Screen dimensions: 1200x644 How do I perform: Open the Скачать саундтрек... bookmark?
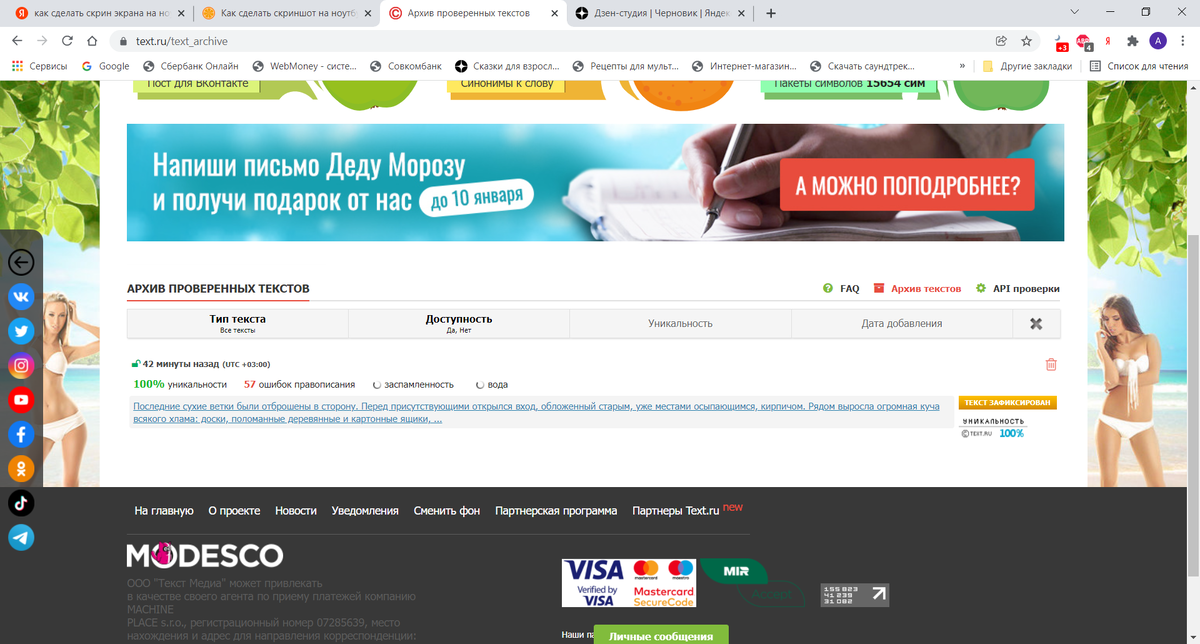pos(861,66)
